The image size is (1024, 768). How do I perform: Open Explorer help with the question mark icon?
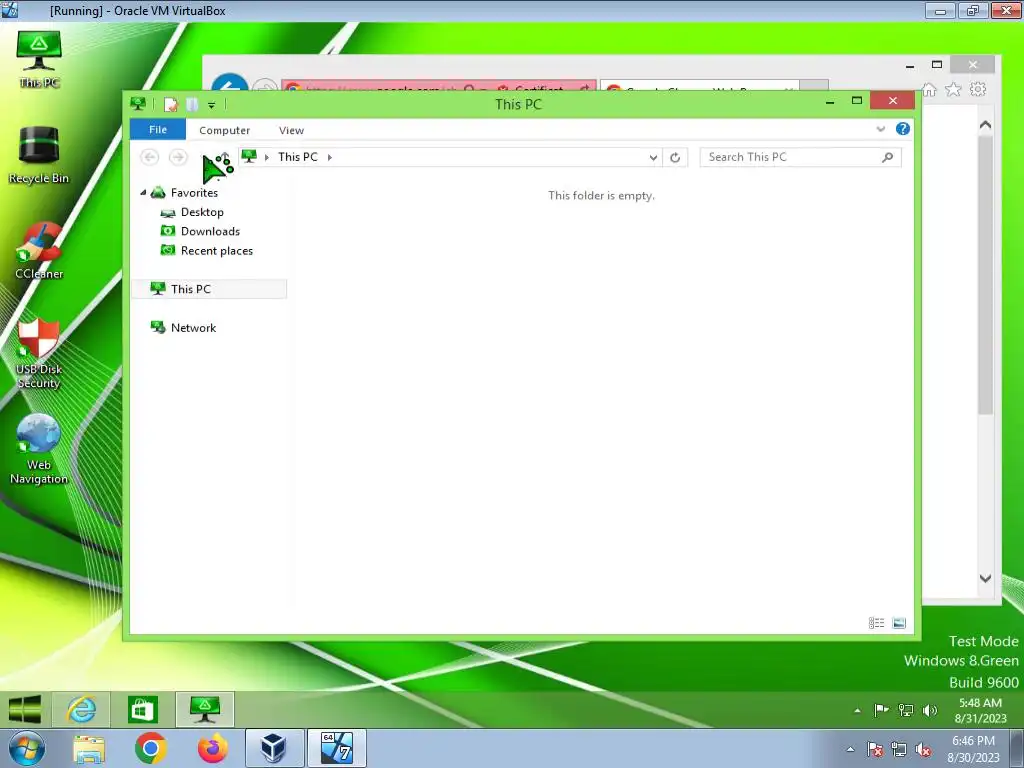903,129
